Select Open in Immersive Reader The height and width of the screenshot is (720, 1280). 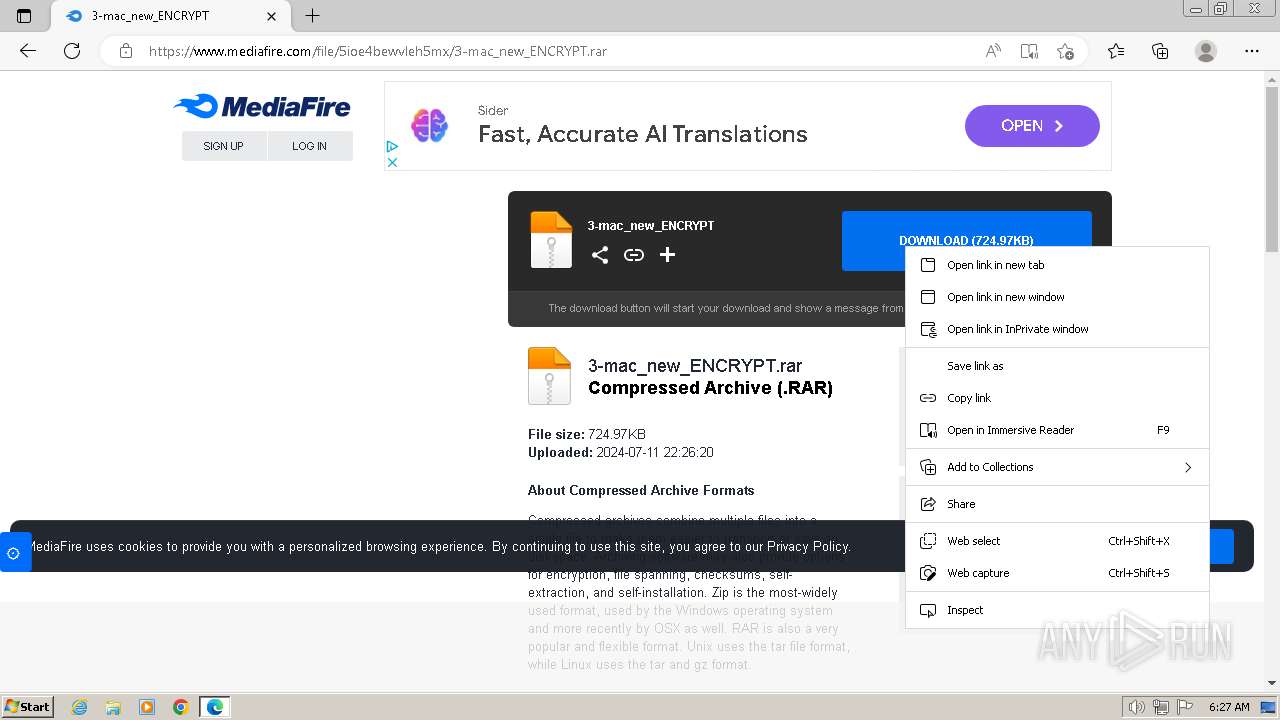pos(1057,430)
